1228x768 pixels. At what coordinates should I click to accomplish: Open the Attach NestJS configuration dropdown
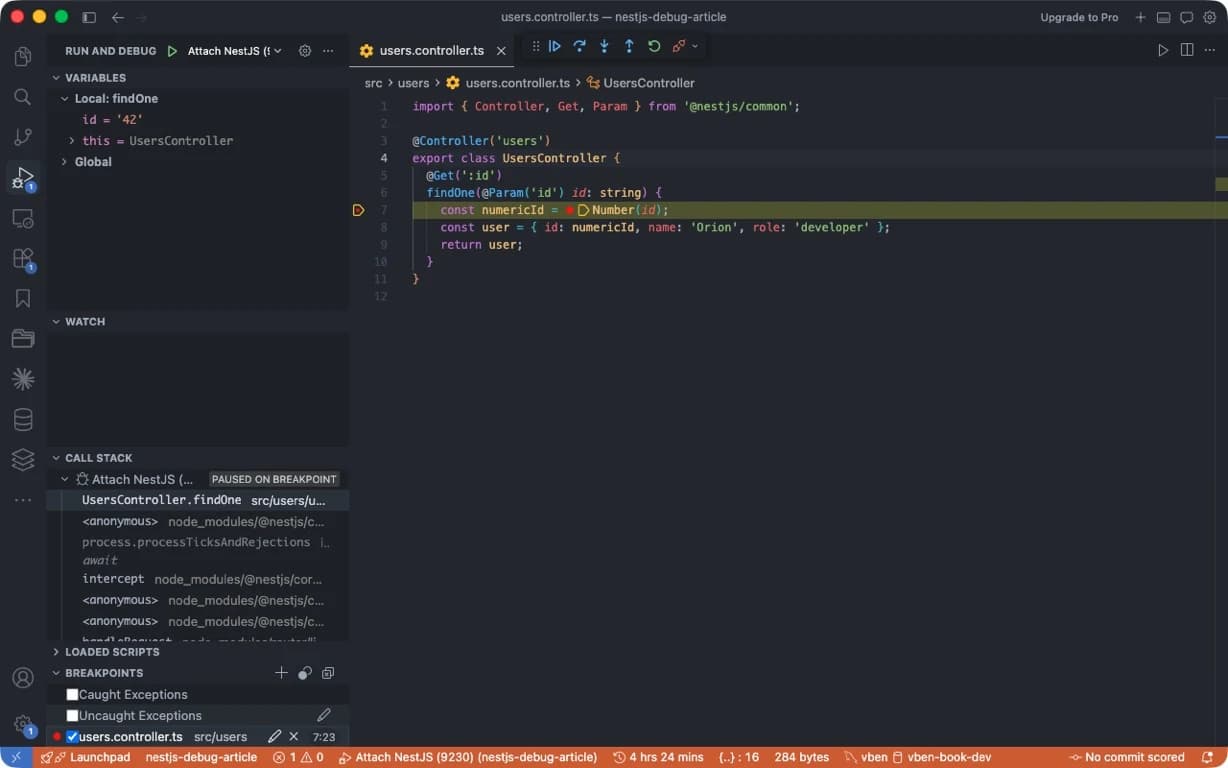[x=235, y=51]
